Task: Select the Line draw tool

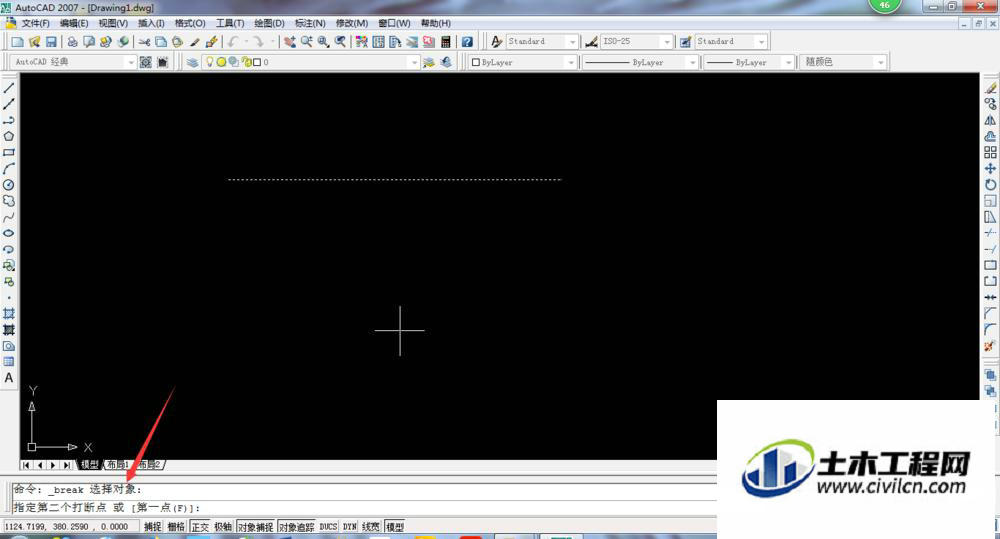Action: [x=9, y=88]
